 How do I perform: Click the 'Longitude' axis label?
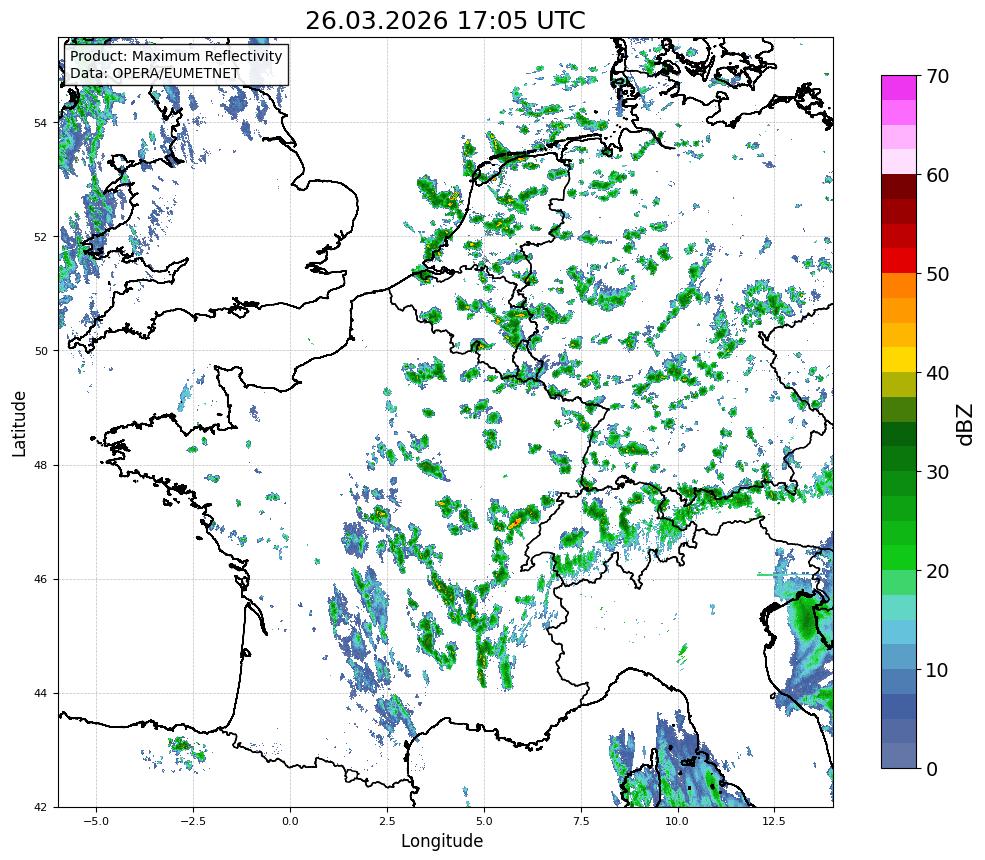click(442, 841)
